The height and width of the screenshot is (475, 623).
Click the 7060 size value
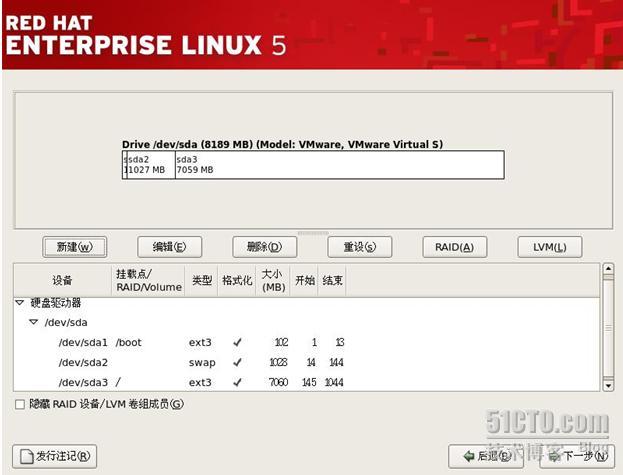278,382
